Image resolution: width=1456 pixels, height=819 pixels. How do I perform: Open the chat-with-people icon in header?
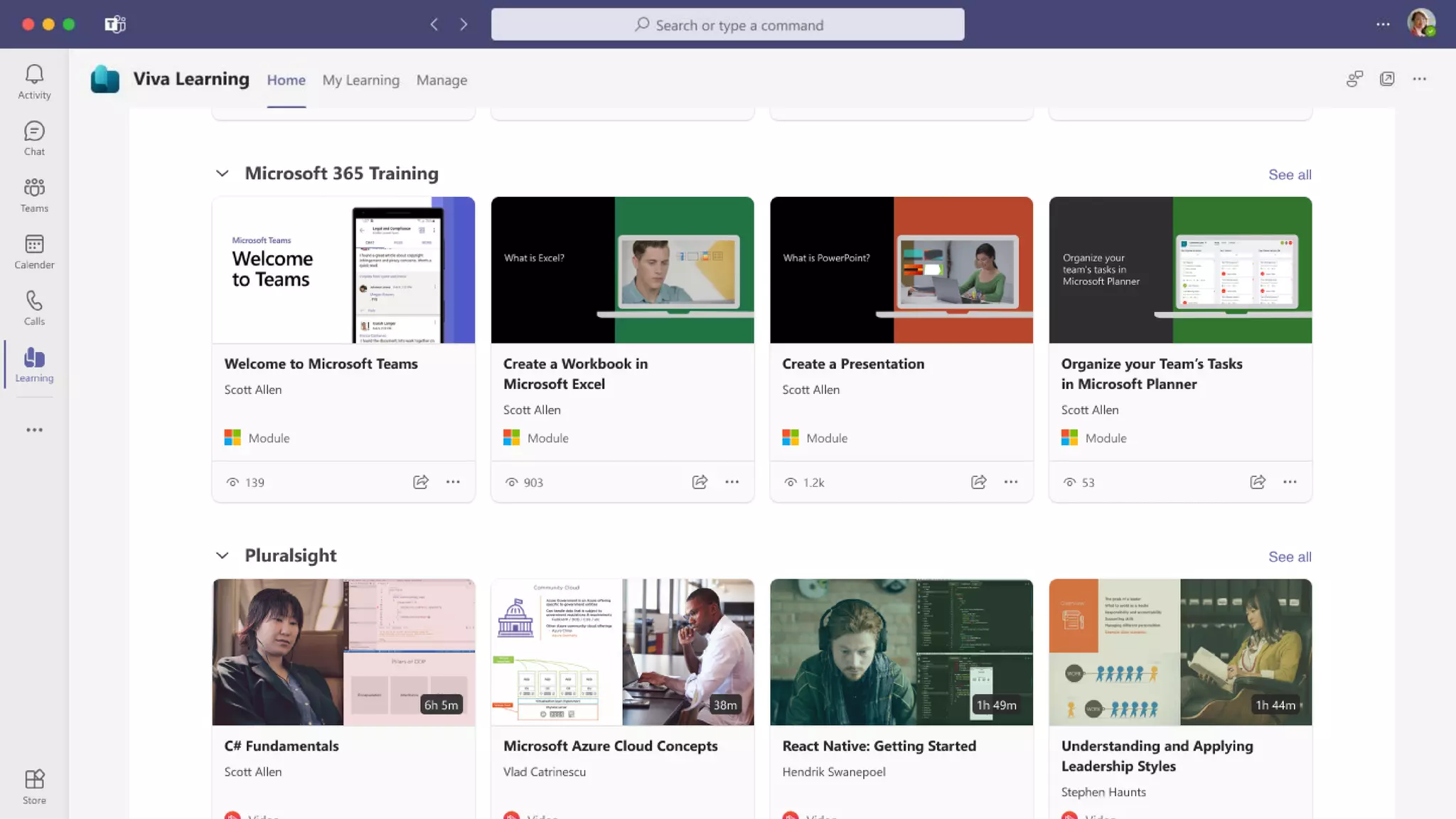(1354, 79)
